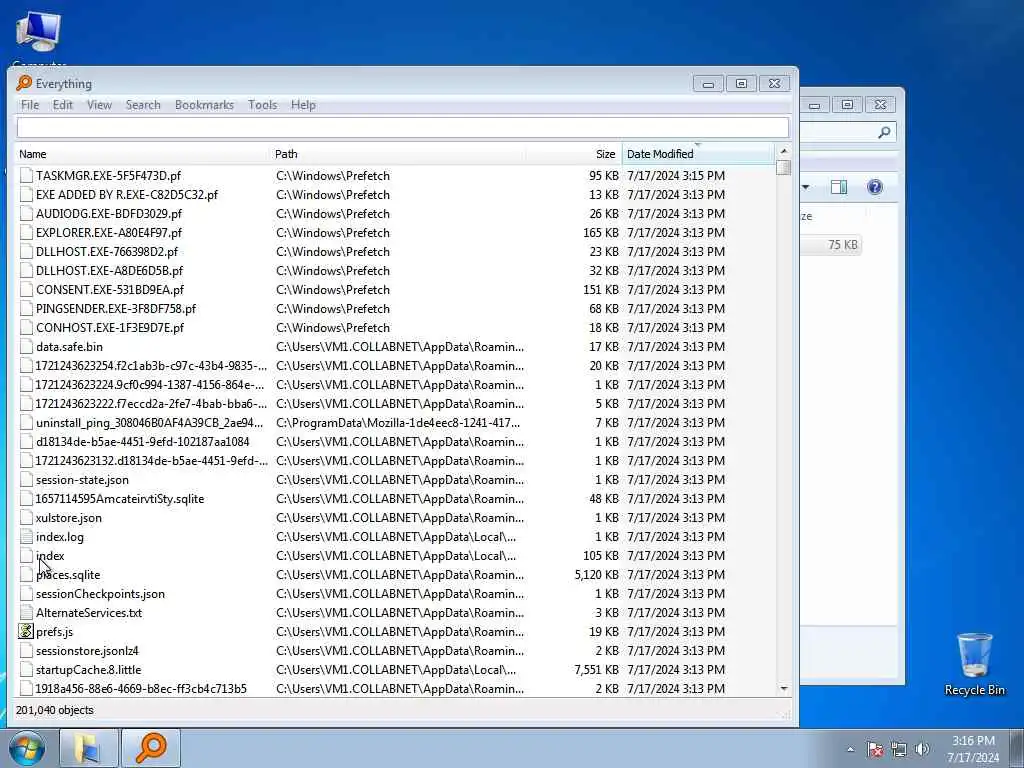
Task: Open the File menu
Action: (30, 105)
